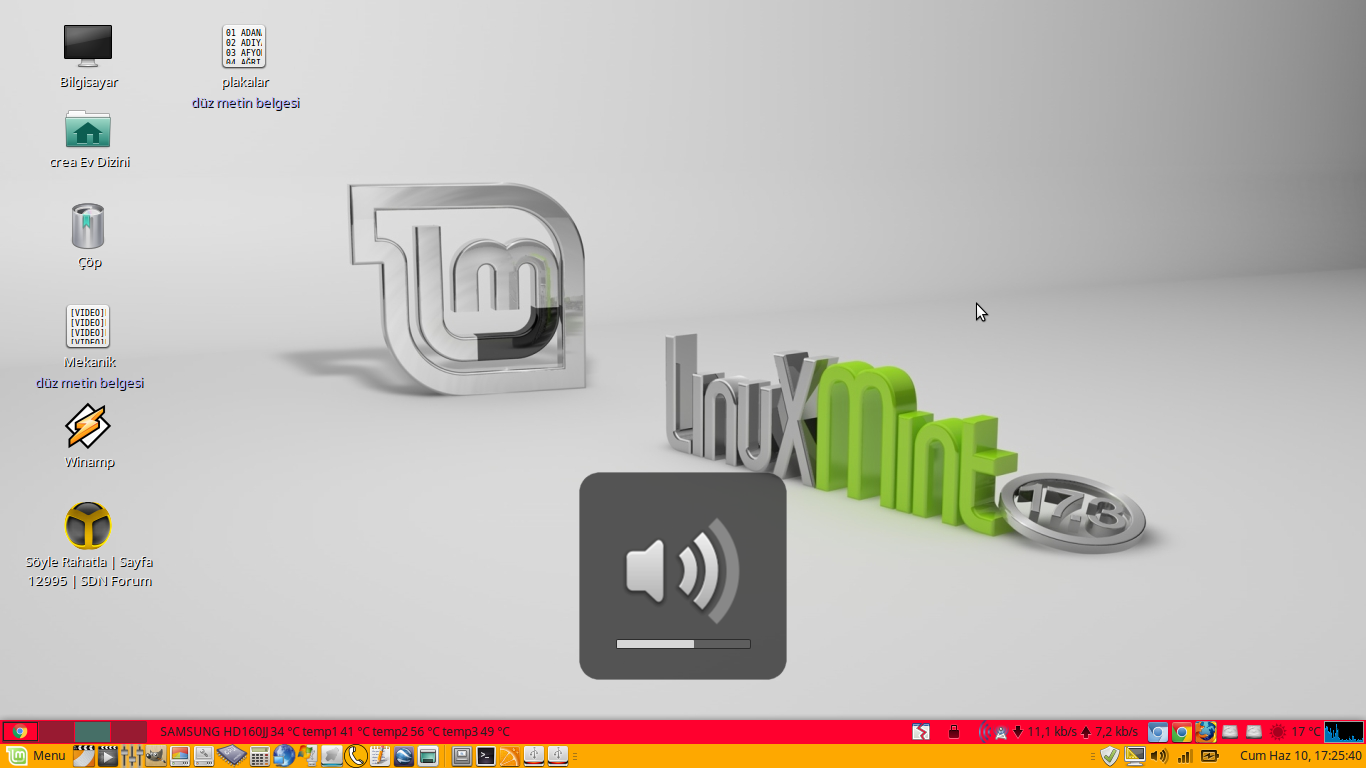The image size is (1366, 768).
Task: Open the audio mixer sliders launcher
Action: [x=132, y=756]
